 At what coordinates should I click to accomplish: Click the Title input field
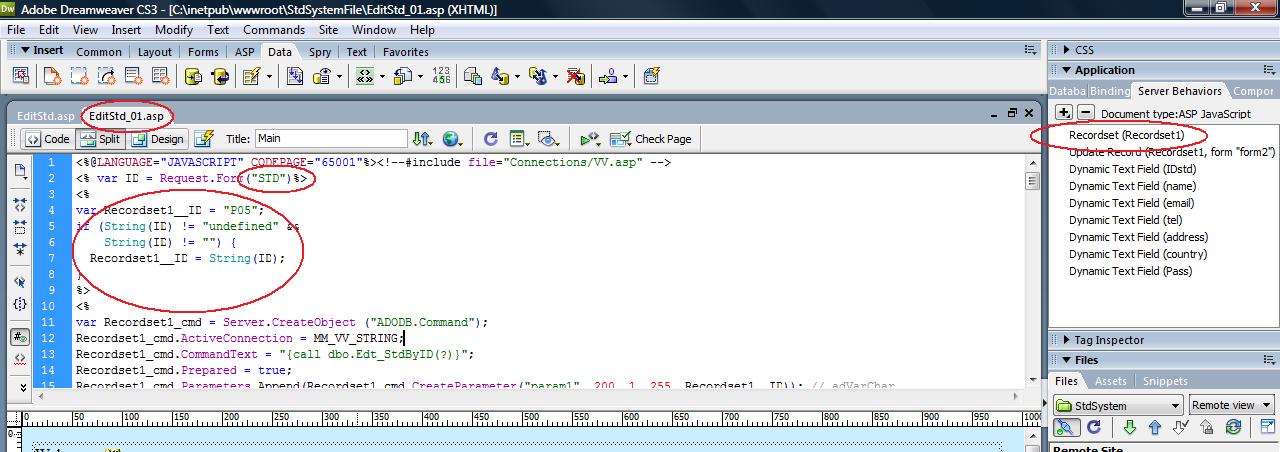tap(331, 139)
